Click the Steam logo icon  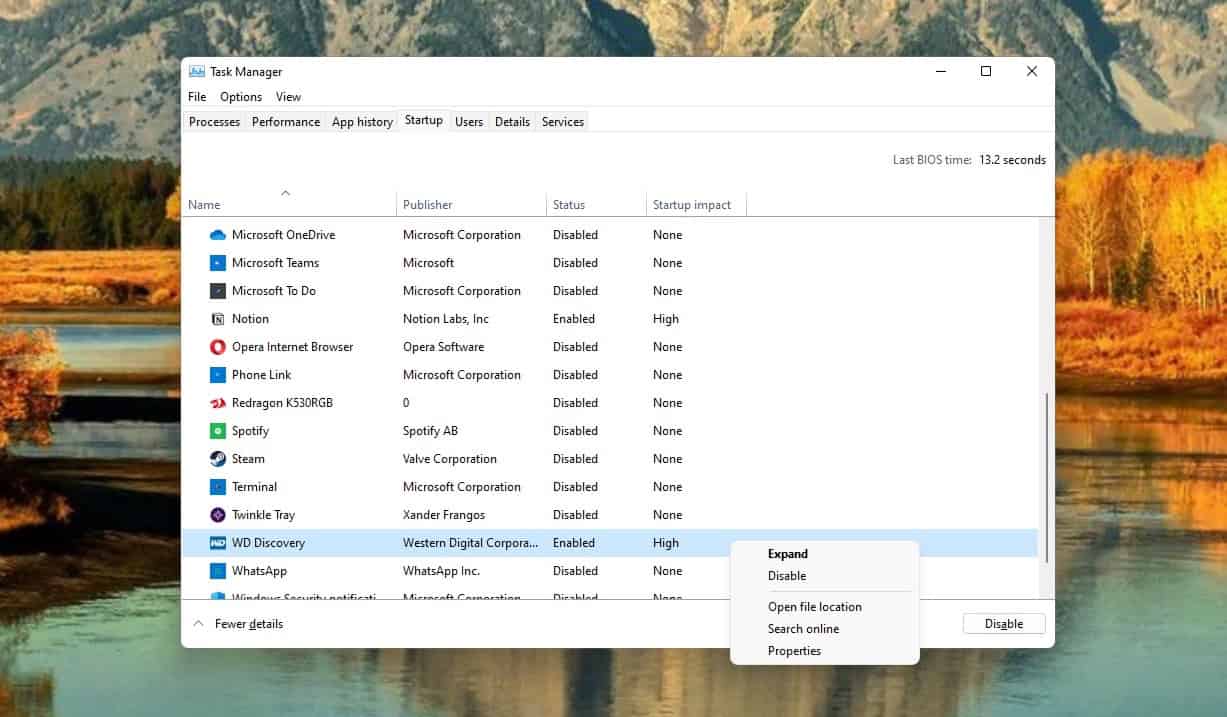click(x=222, y=458)
